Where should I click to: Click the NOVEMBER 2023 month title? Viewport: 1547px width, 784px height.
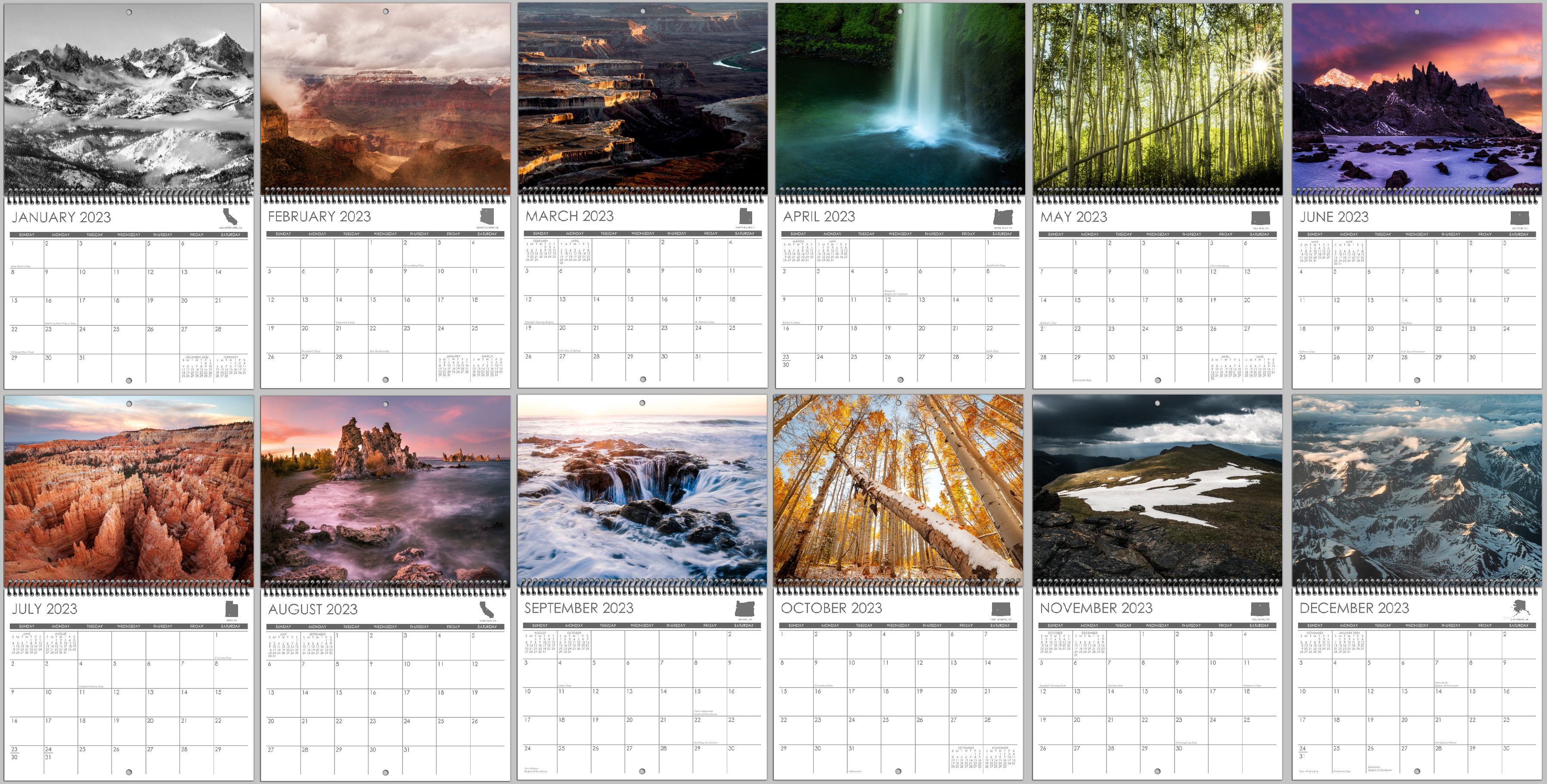pos(1096,608)
